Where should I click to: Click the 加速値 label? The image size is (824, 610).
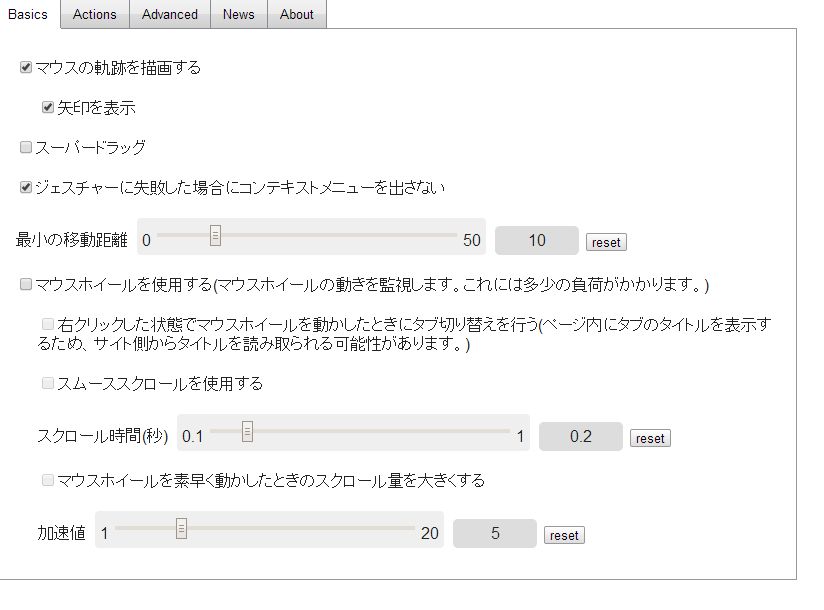tap(61, 533)
